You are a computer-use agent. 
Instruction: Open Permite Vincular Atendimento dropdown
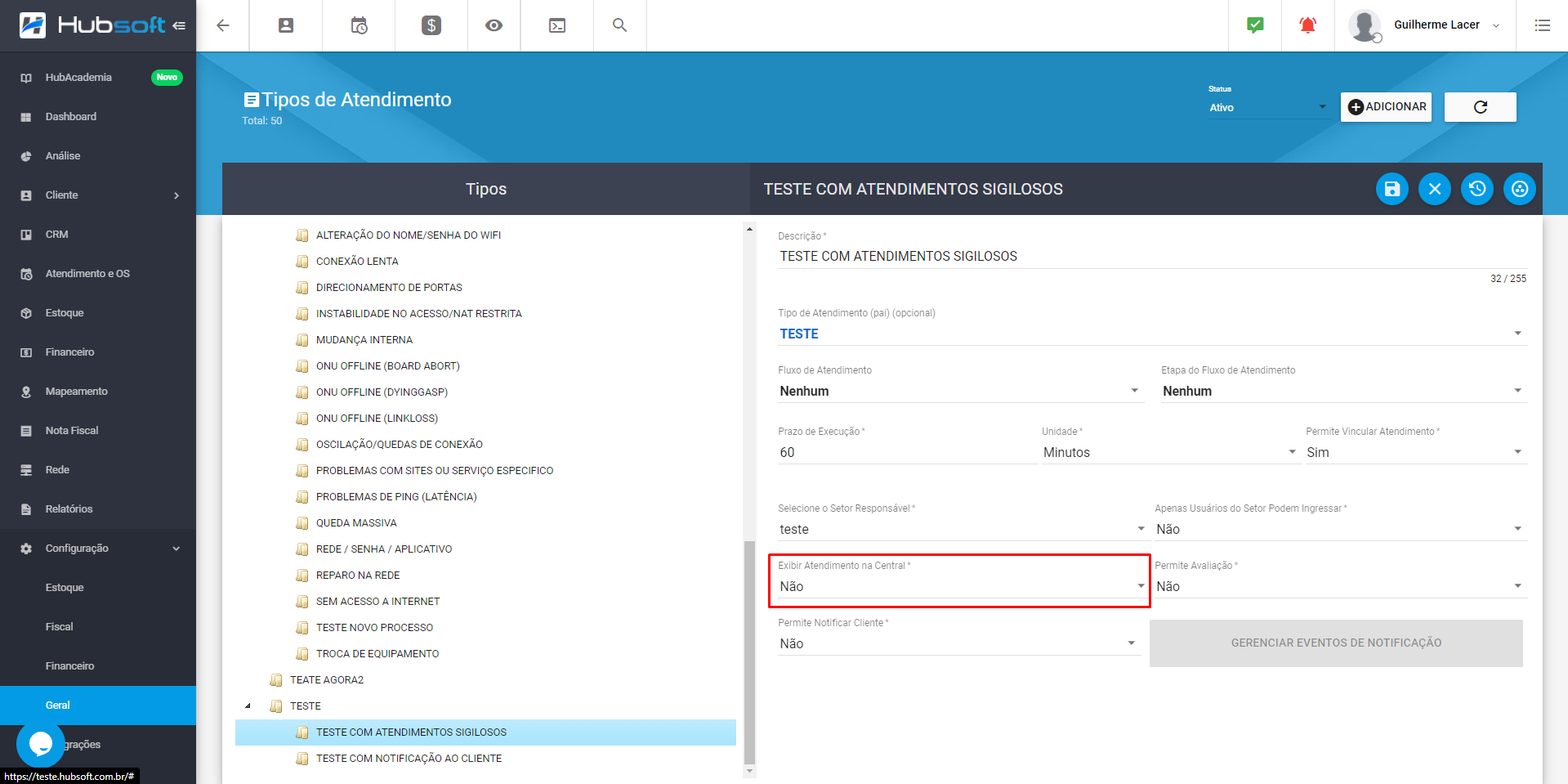(1416, 452)
